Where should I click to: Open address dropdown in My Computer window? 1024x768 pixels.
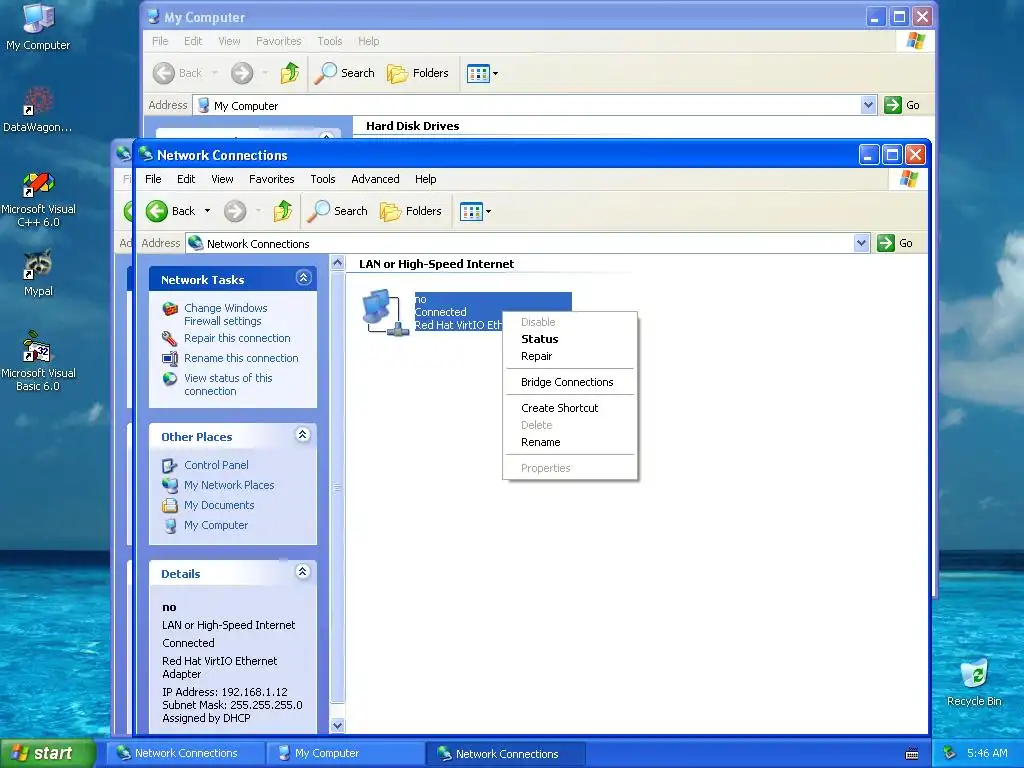[x=868, y=105]
